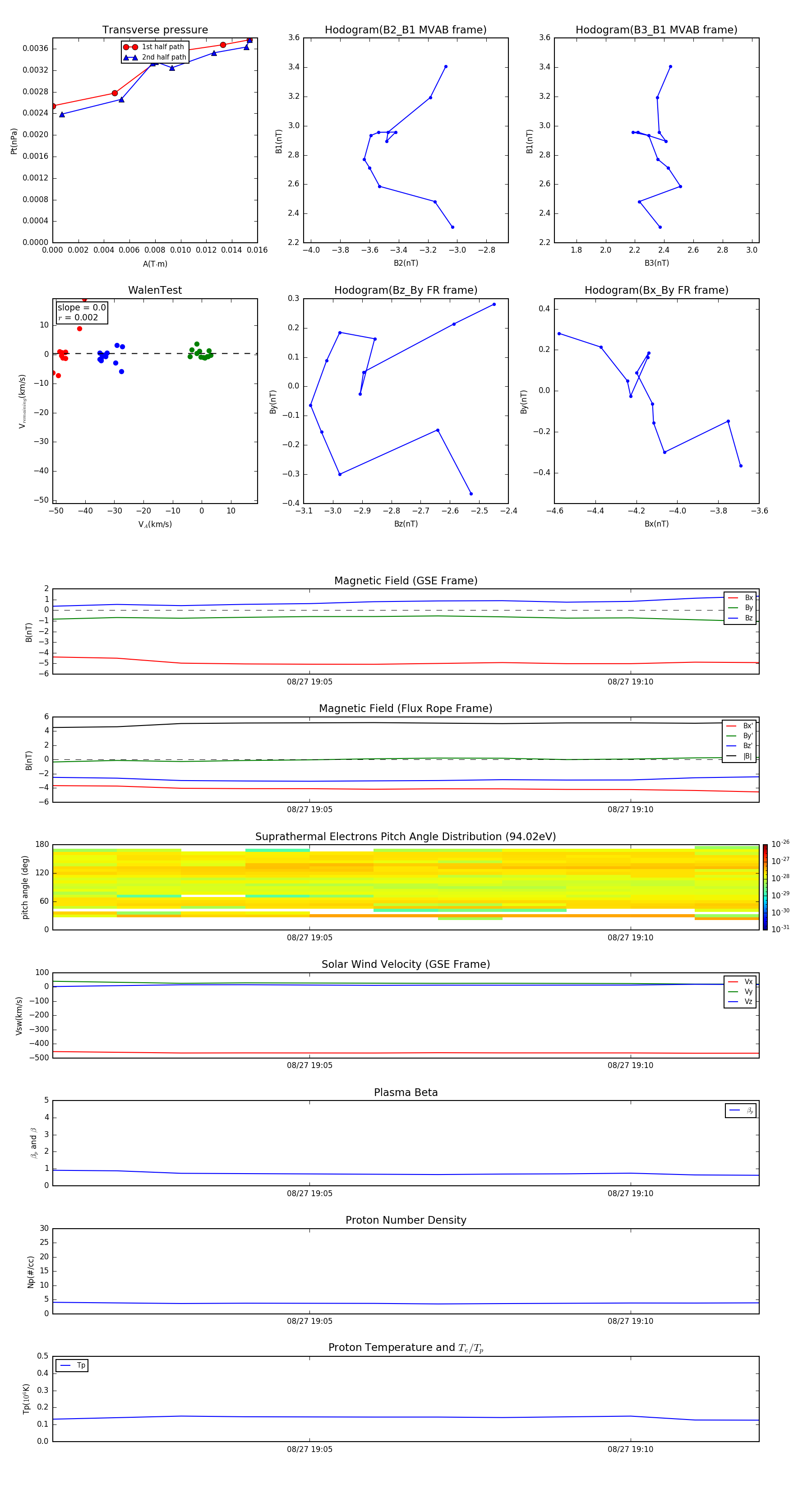The height and width of the screenshot is (1489, 812).
Task: Click 'Bx' in the GSE magnetic field legend
Action: tap(740, 598)
